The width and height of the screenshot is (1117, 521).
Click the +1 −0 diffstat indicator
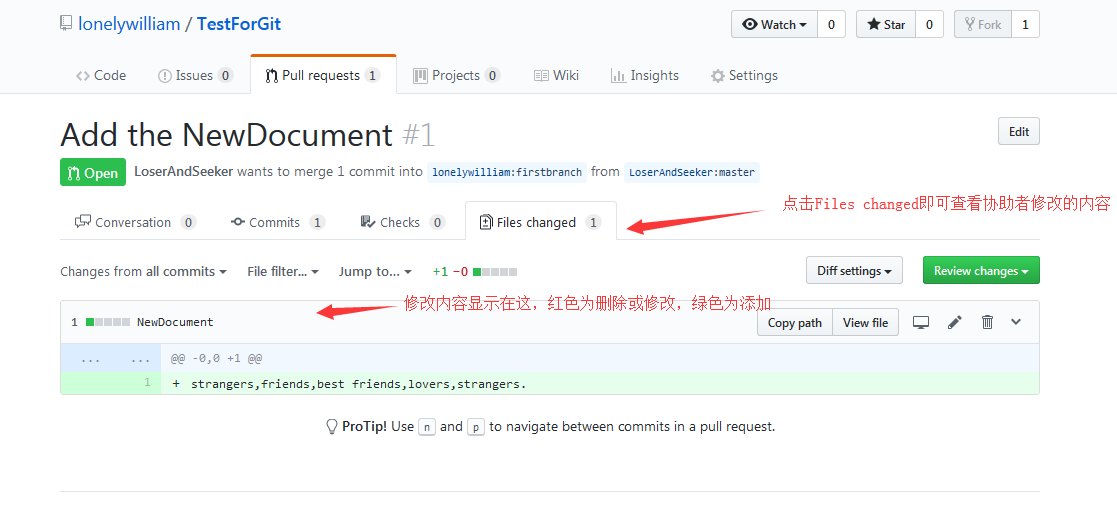[474, 272]
